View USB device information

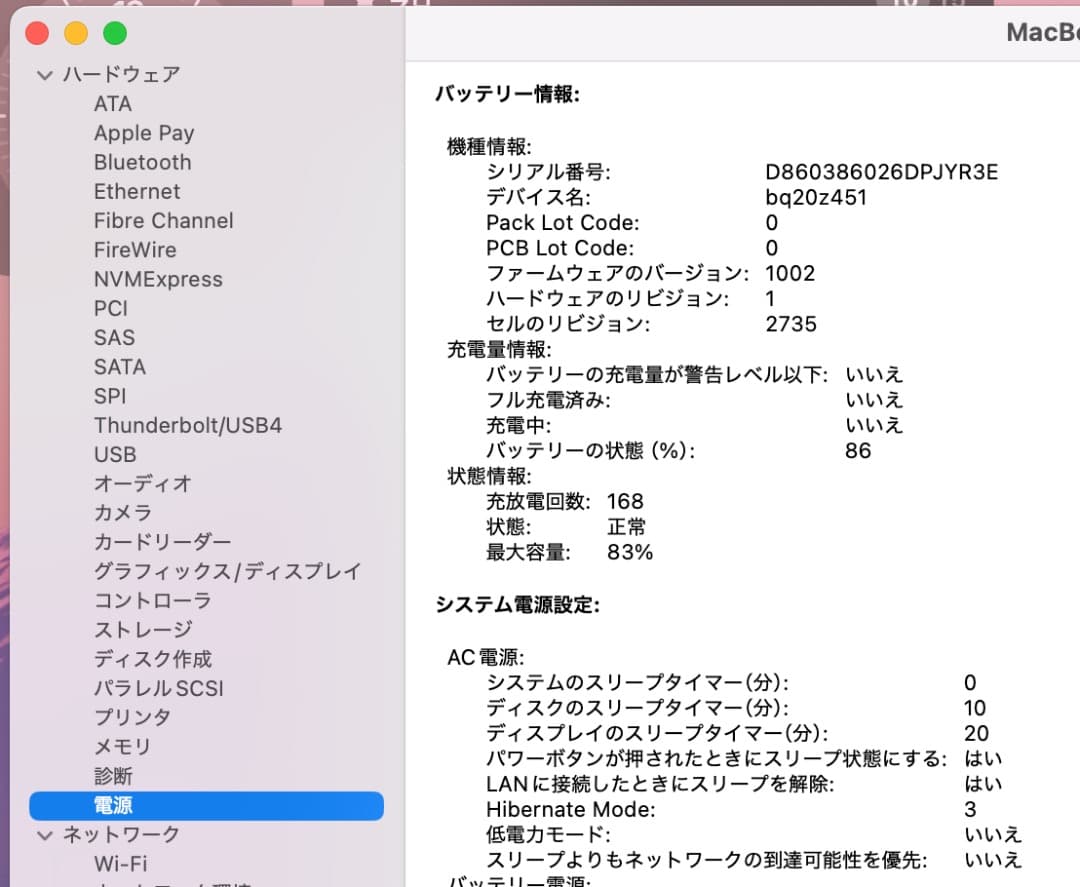tap(115, 454)
